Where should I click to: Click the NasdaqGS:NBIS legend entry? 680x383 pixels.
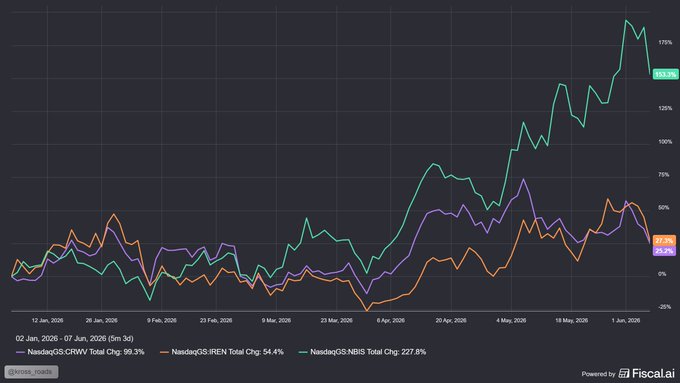tap(362, 352)
